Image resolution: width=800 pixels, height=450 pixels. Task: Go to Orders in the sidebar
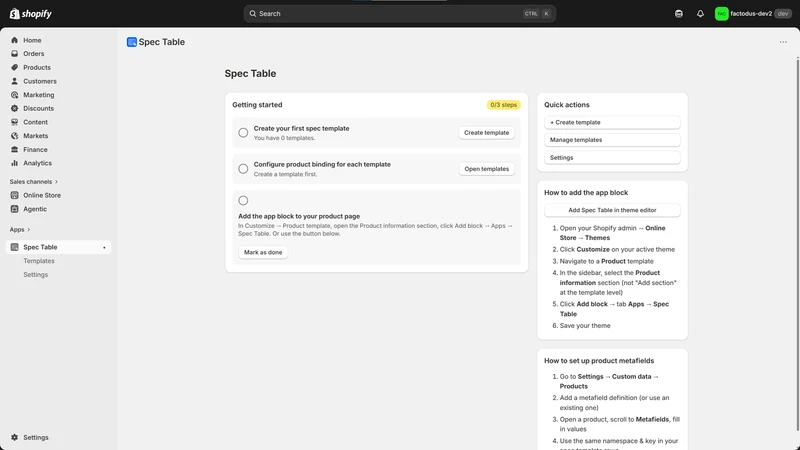click(34, 54)
